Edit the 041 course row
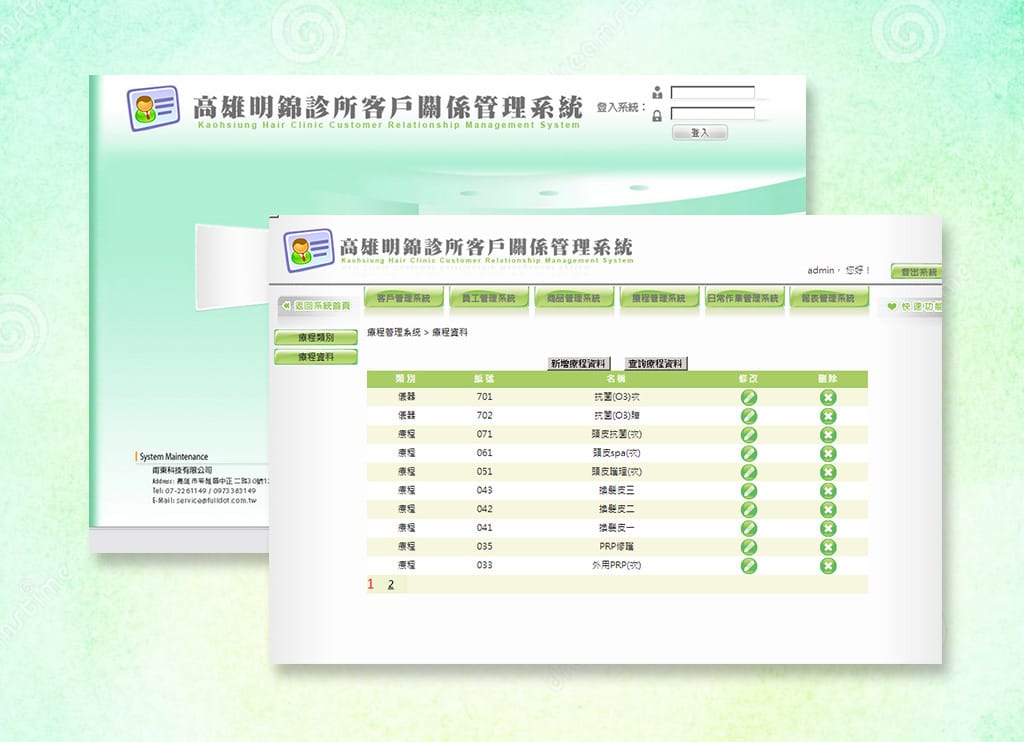This screenshot has width=1024, height=742. coord(748,528)
